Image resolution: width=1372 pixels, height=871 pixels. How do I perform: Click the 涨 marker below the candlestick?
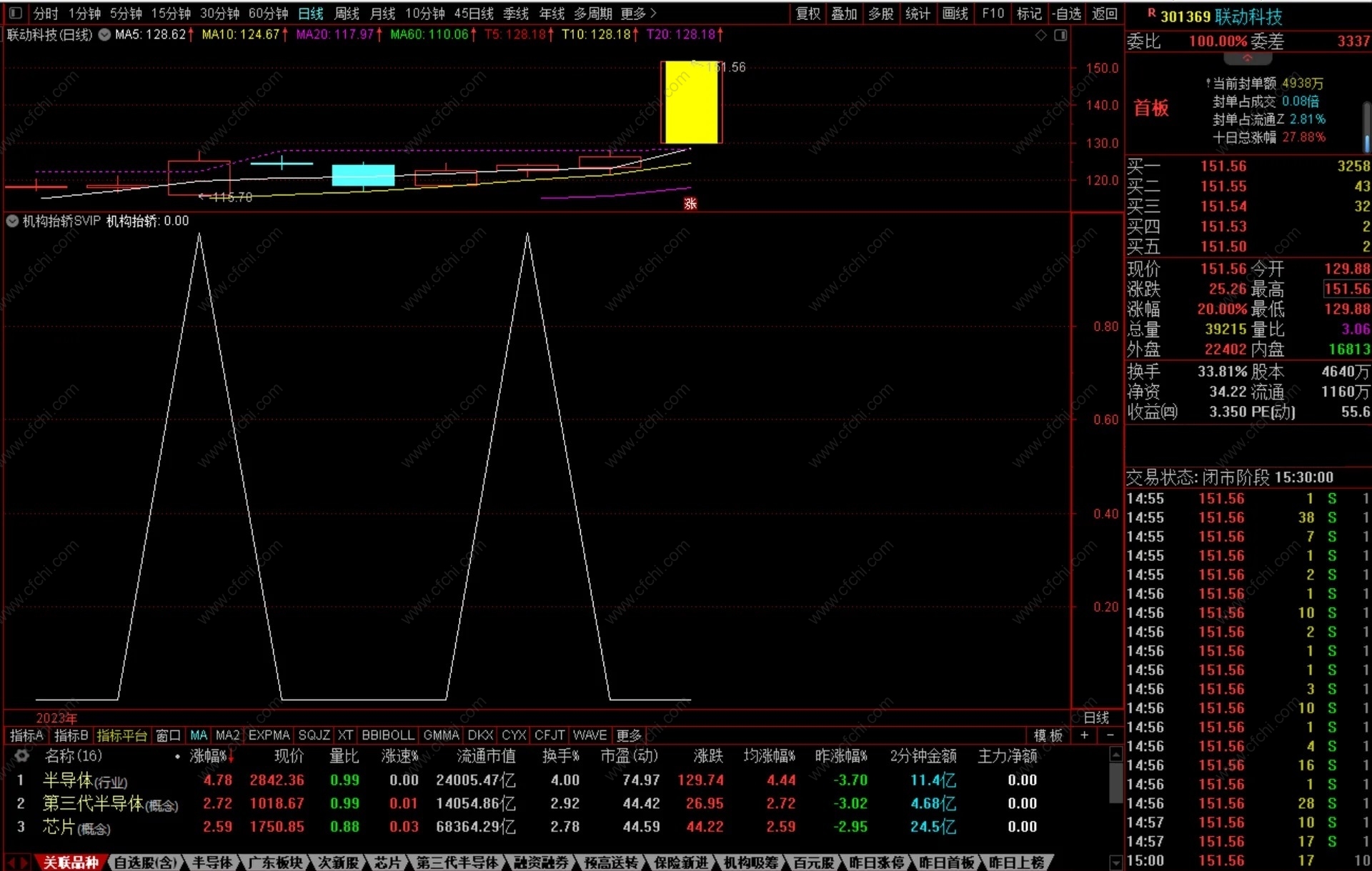690,204
